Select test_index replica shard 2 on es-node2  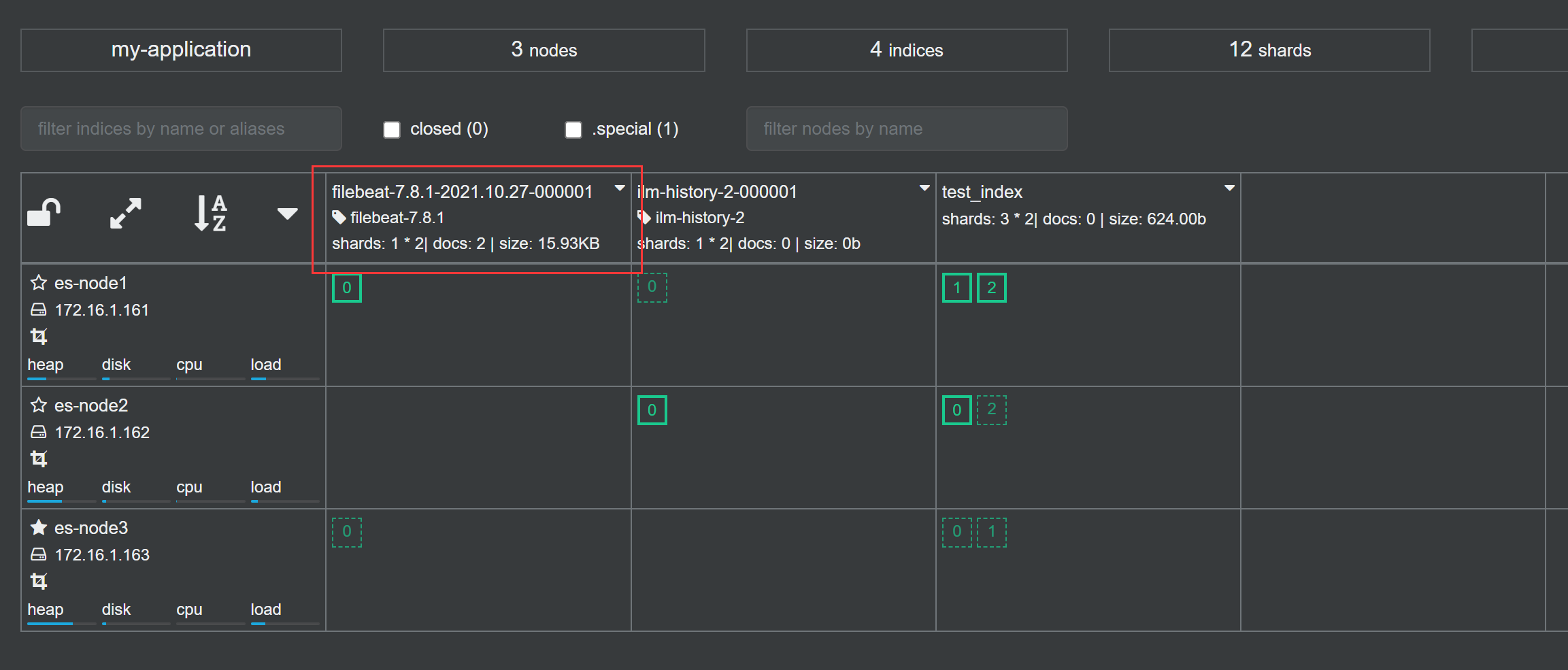point(992,410)
